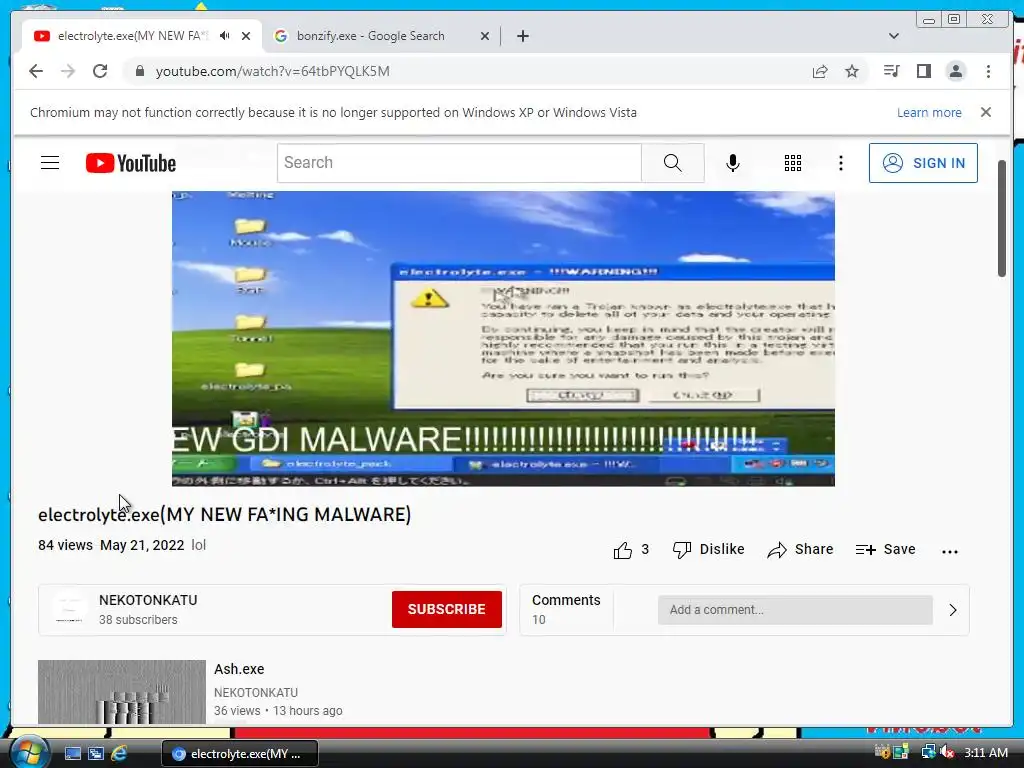
Task: Open the NEKOTONKATU channel avatar
Action: pyautogui.click(x=69, y=609)
